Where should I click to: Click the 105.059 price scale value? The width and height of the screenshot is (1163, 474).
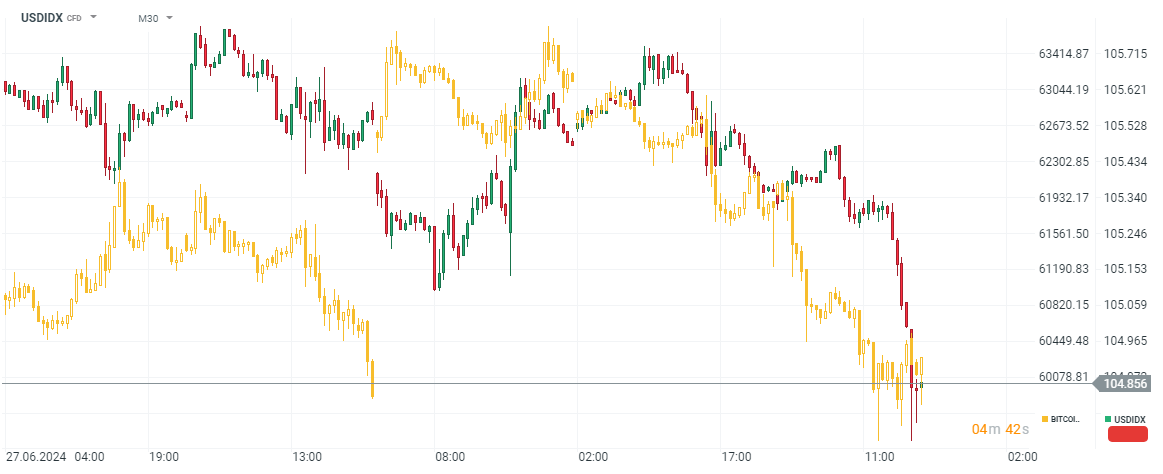[x=1125, y=304]
